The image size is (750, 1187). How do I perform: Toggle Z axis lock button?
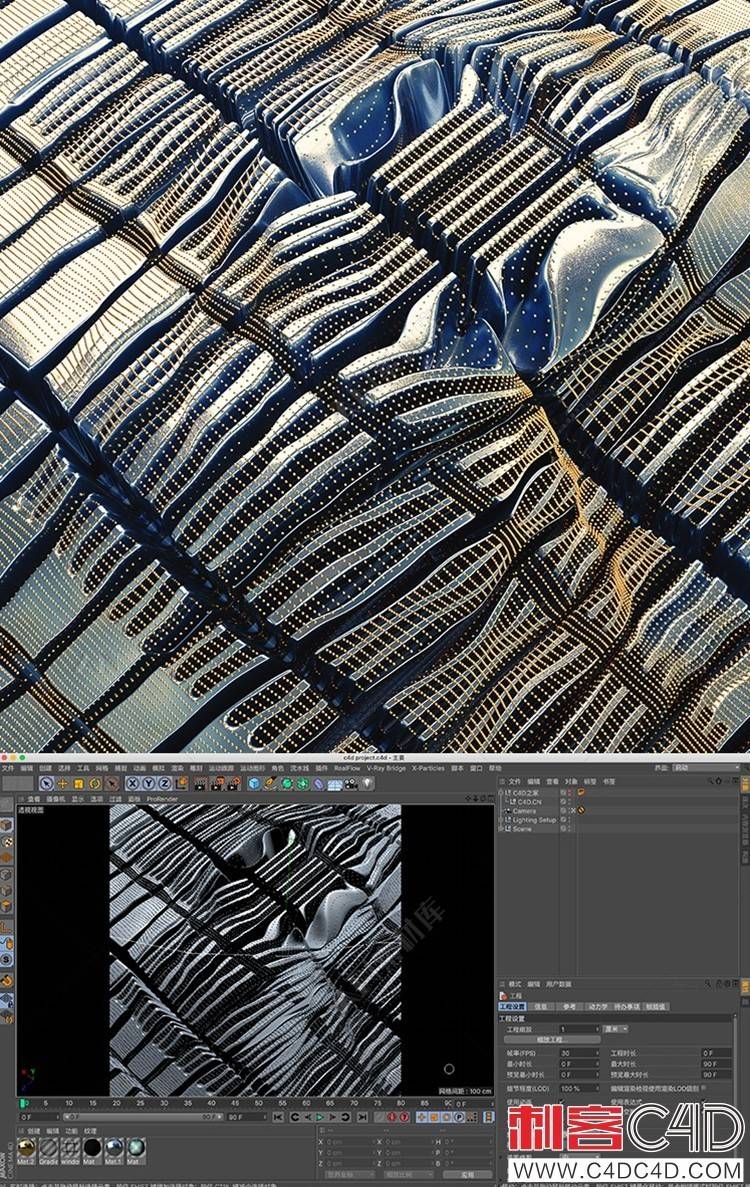pos(164,784)
